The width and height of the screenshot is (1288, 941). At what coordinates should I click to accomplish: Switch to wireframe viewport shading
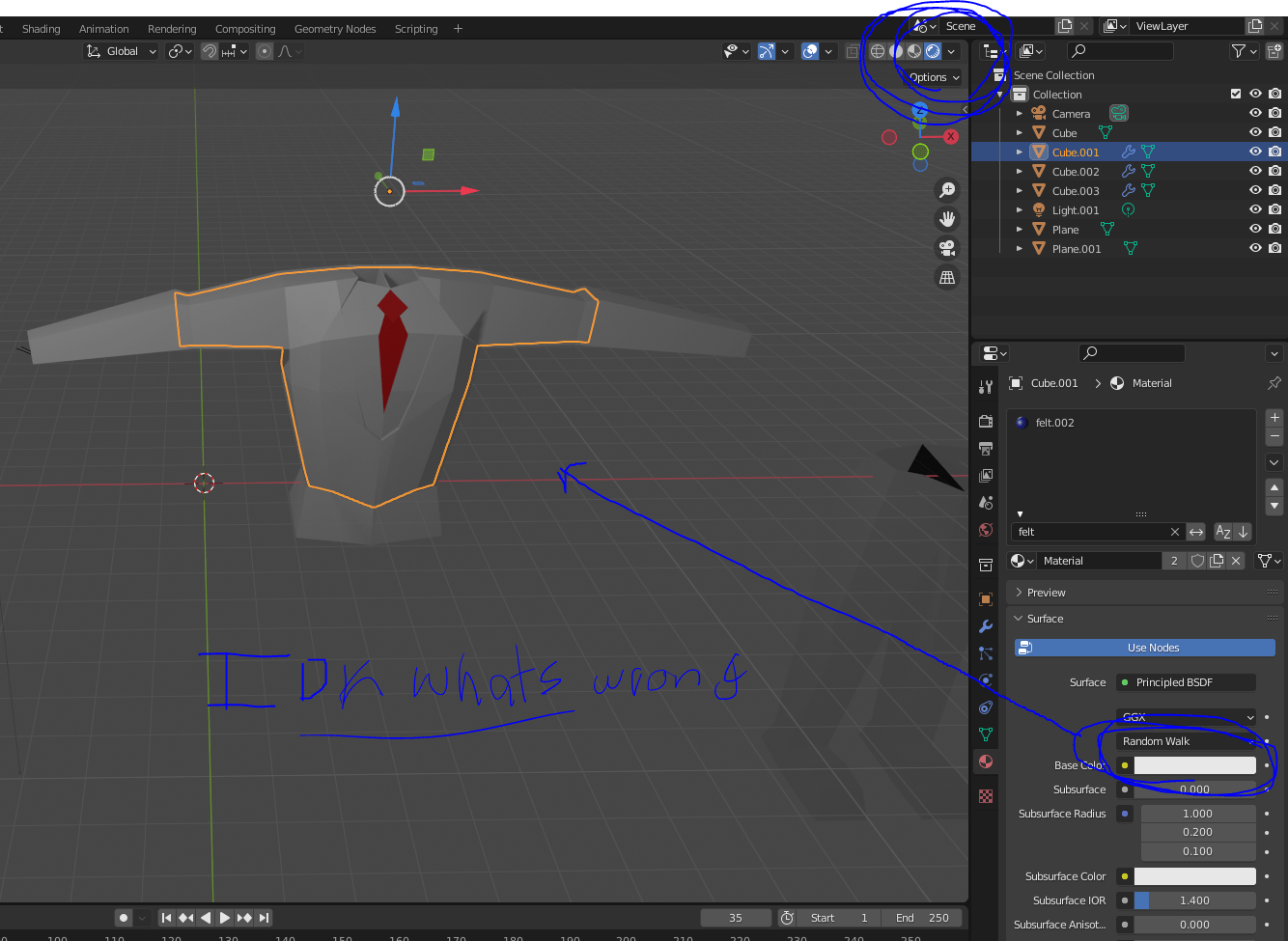[x=878, y=51]
